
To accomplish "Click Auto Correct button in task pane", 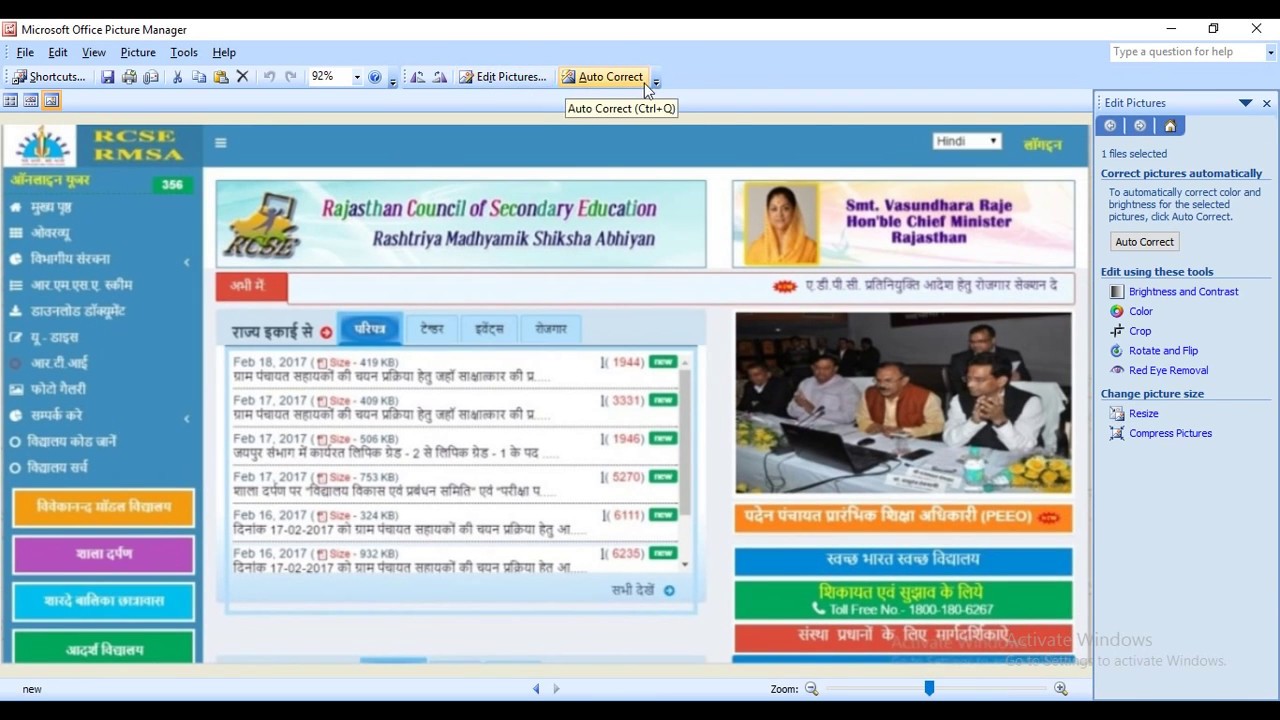I will point(1145,242).
